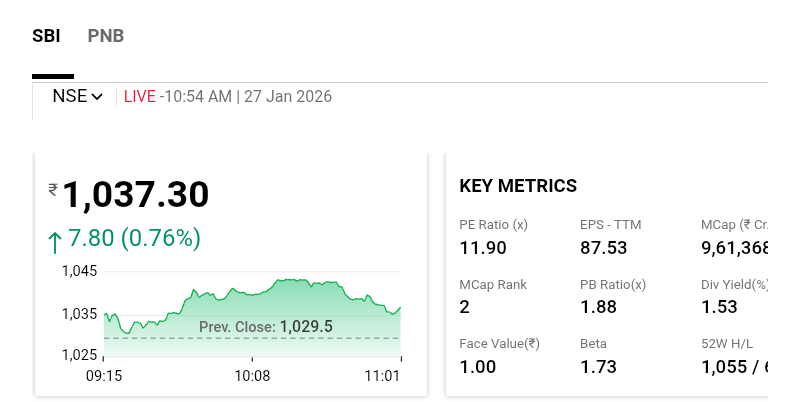Click the 7.80 (0.76%) price change
The height and width of the screenshot is (402, 800).
[x=134, y=239]
